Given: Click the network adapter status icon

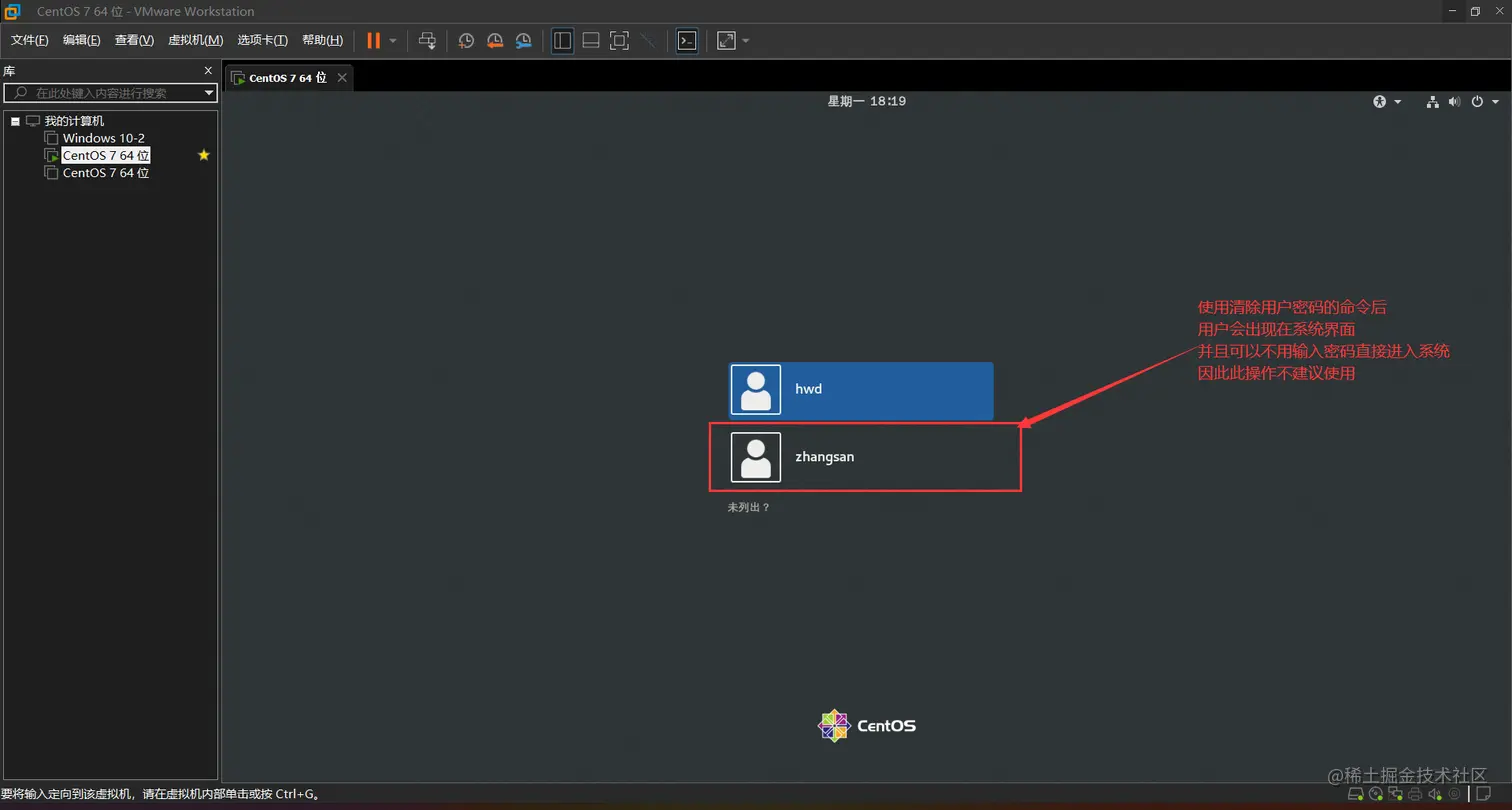Looking at the screenshot, I should point(1395,795).
